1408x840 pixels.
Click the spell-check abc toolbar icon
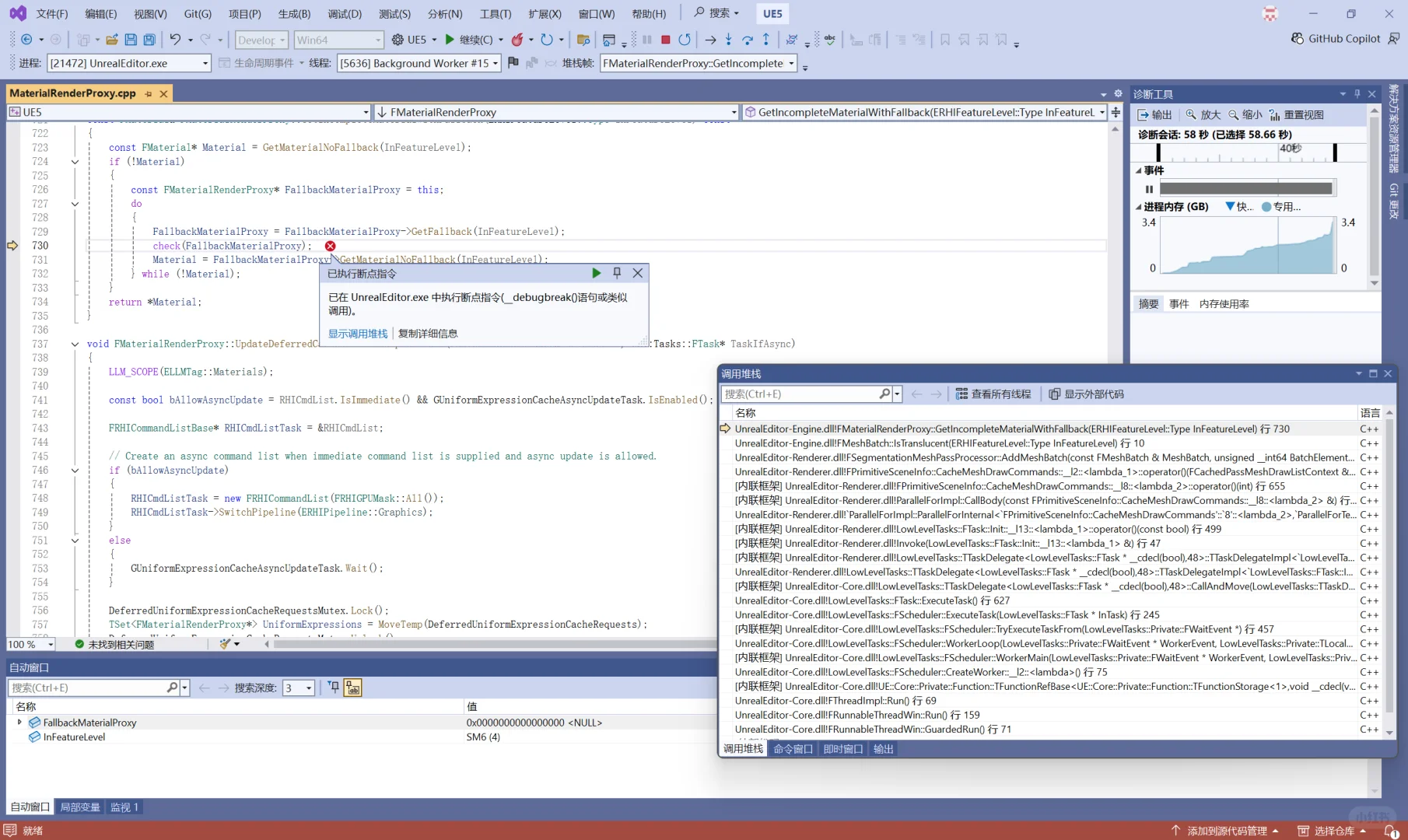[829, 40]
